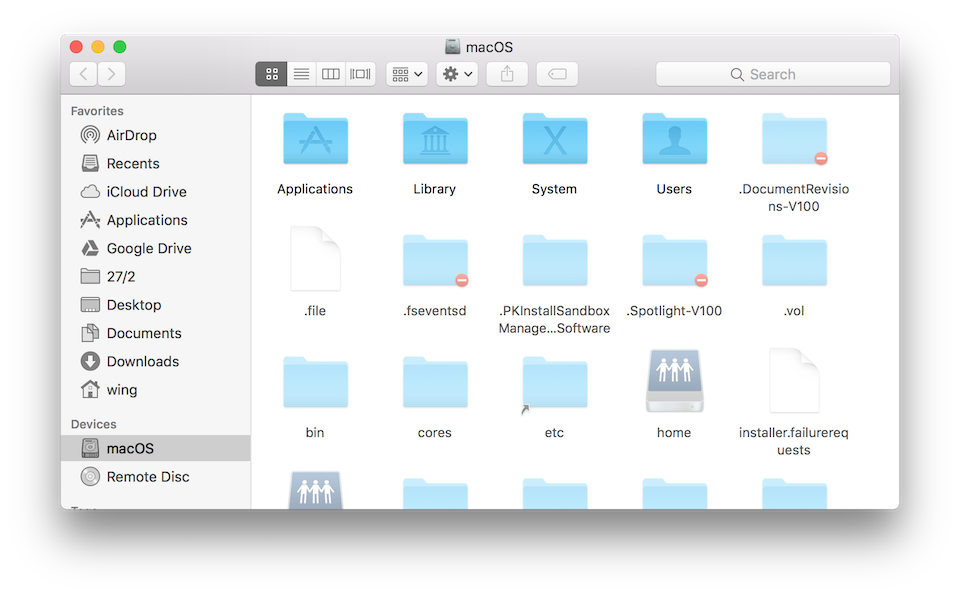Open Google Drive in sidebar
The width and height of the screenshot is (960, 596).
point(148,248)
